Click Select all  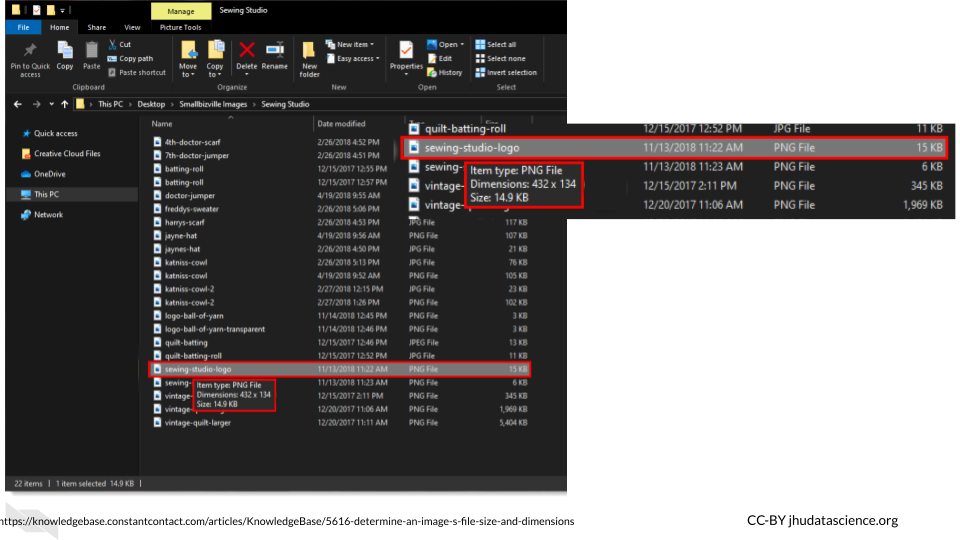tap(495, 45)
